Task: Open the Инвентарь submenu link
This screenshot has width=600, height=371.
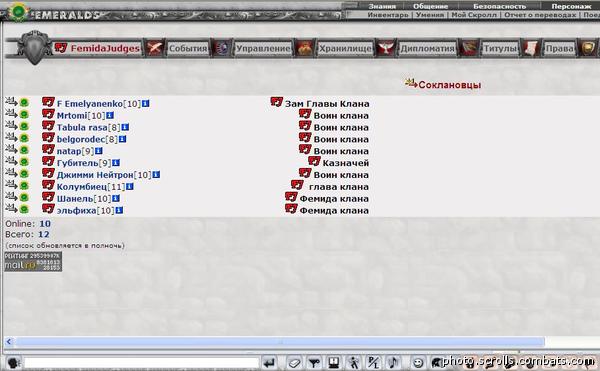Action: (388, 15)
